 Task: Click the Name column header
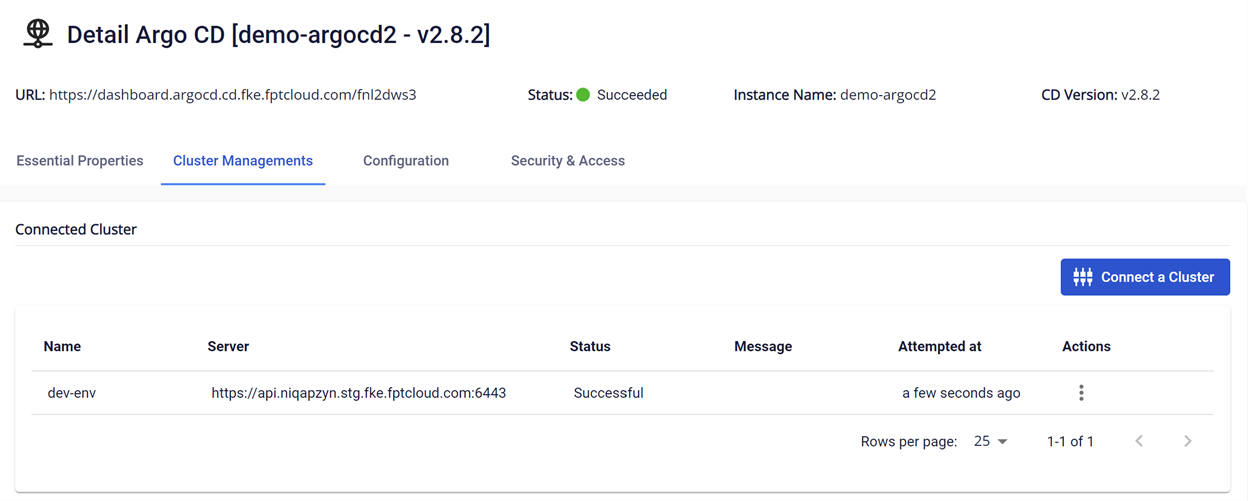62,346
